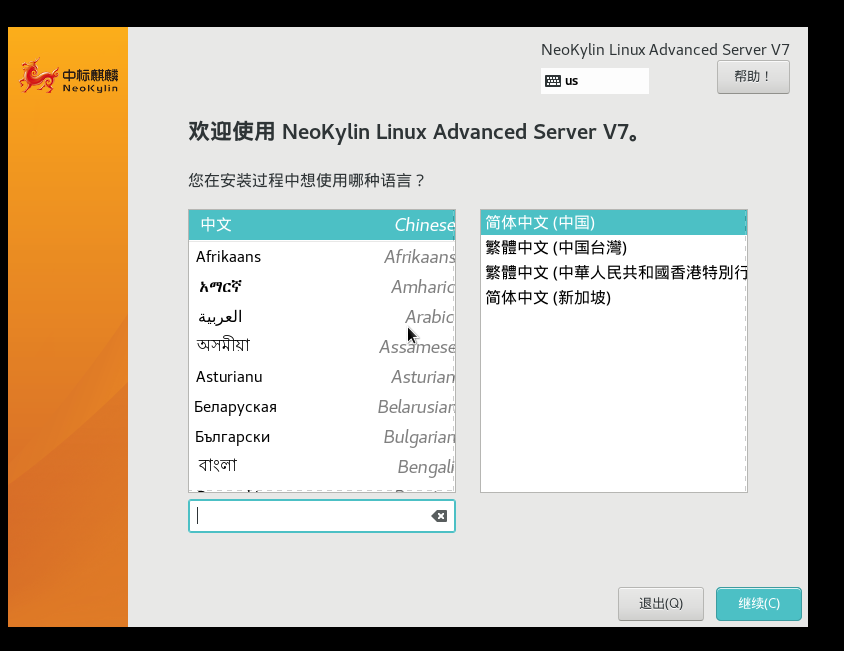Choose 繁體中文 香港特別行政區 locale
The image size is (844, 651).
[614, 272]
